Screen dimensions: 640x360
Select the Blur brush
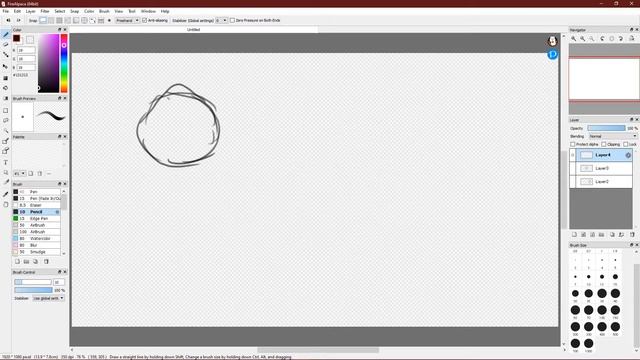(x=36, y=245)
